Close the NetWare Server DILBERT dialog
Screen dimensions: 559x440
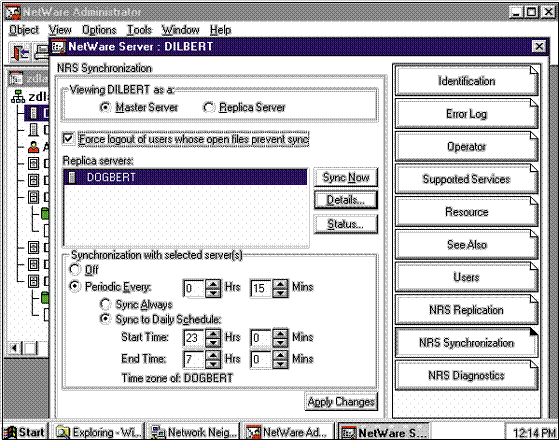[539, 46]
